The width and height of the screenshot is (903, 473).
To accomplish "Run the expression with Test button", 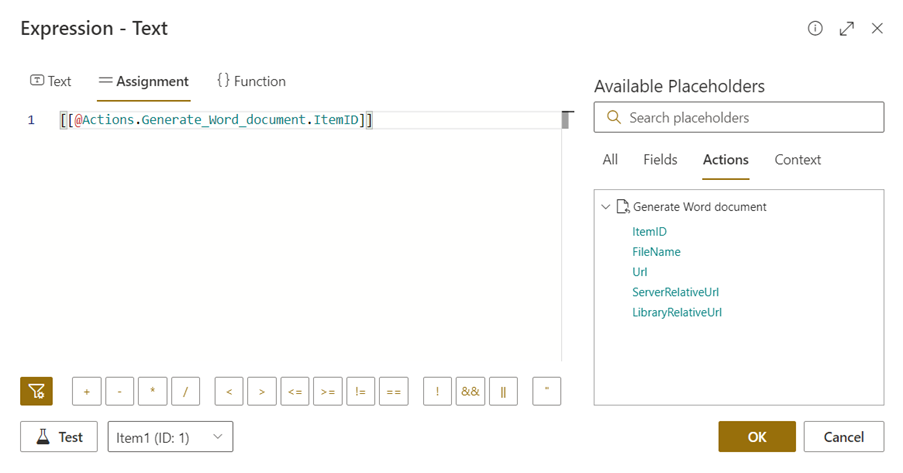I will 59,437.
